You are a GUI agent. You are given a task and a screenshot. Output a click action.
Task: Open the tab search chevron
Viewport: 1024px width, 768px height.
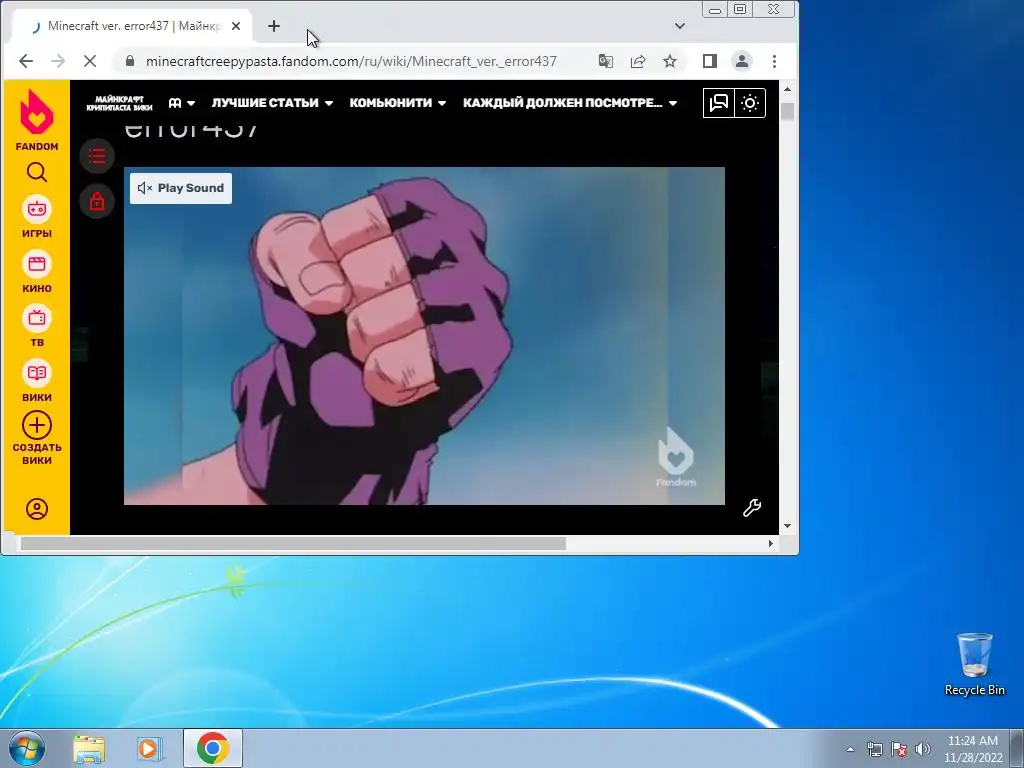coord(680,26)
